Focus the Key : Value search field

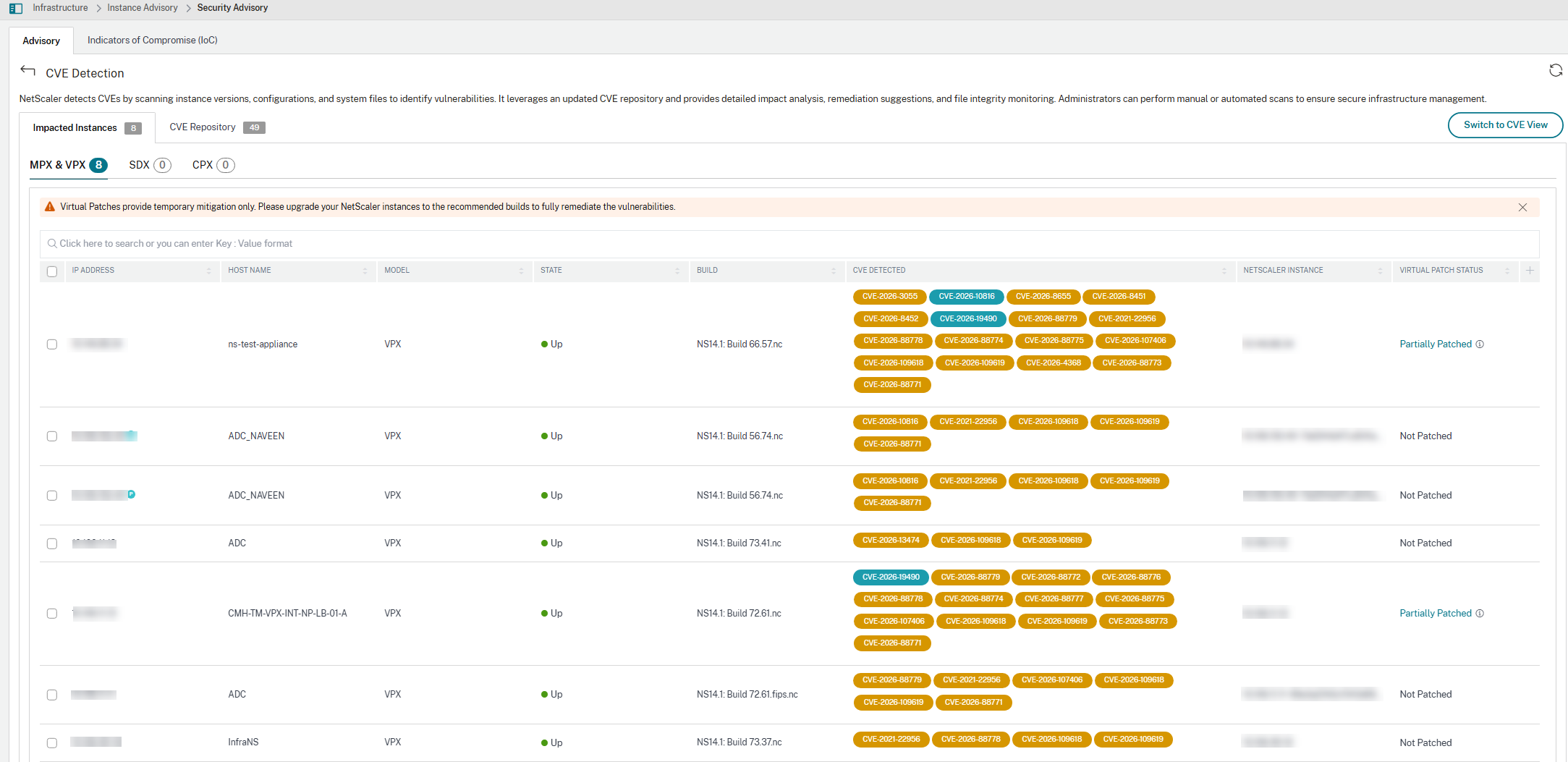click(x=789, y=244)
